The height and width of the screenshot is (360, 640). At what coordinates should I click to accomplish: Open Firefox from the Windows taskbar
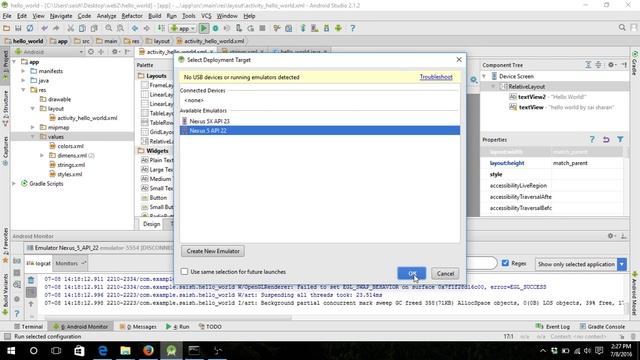point(148,350)
